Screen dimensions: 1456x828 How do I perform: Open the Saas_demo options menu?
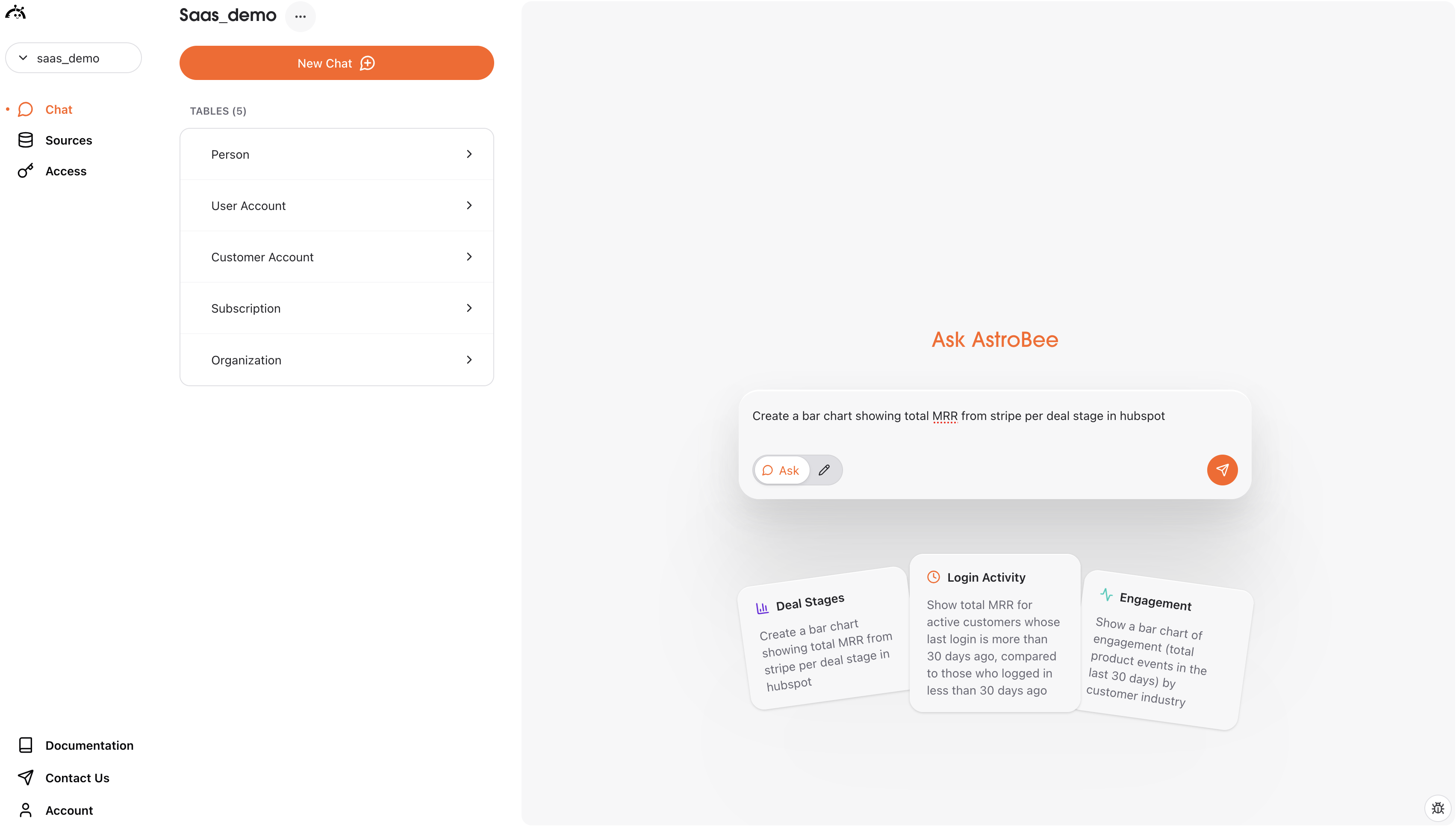click(301, 17)
